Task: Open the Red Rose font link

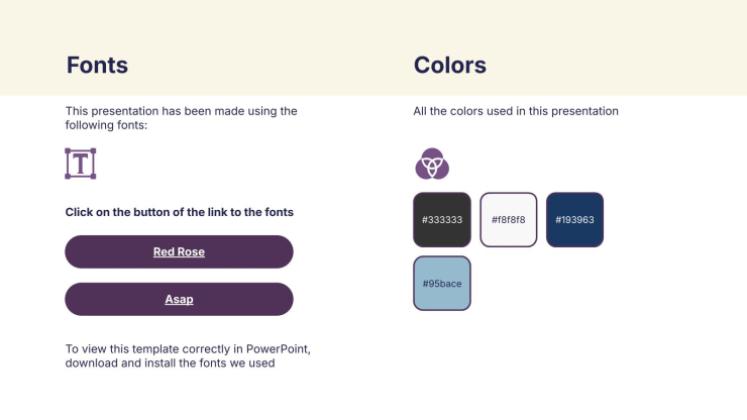Action: [179, 252]
